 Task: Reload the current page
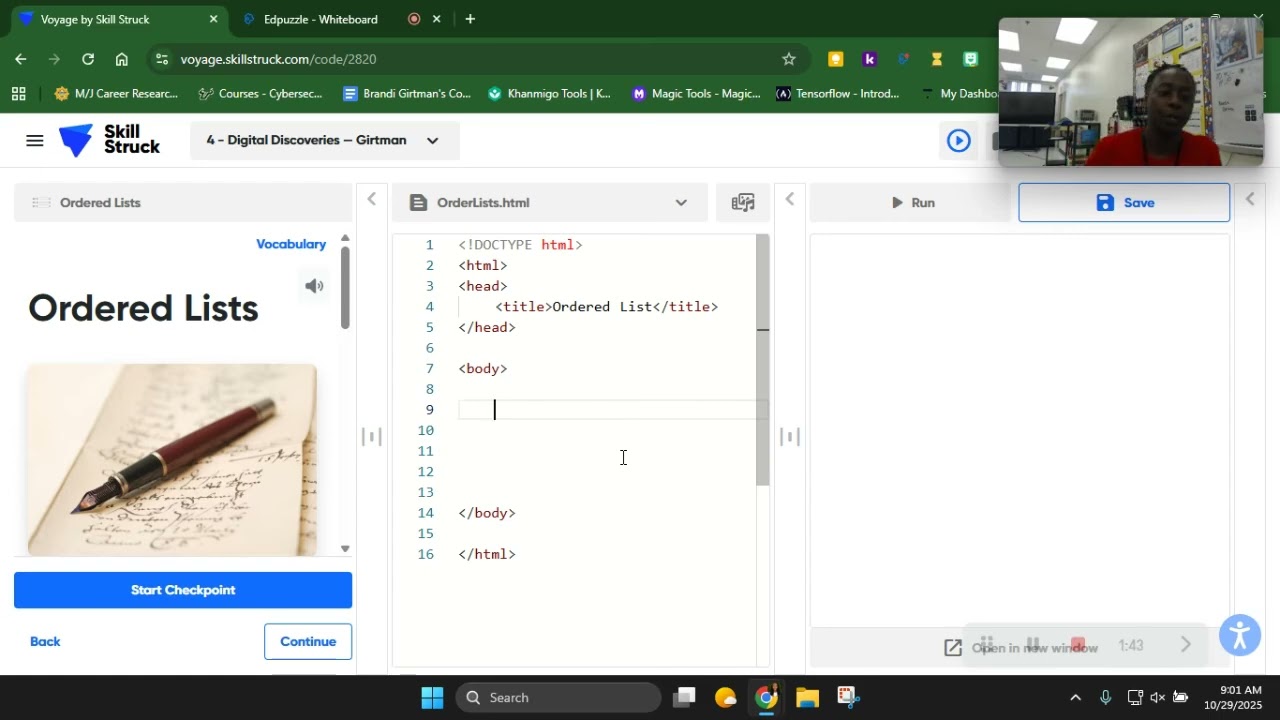[x=88, y=59]
